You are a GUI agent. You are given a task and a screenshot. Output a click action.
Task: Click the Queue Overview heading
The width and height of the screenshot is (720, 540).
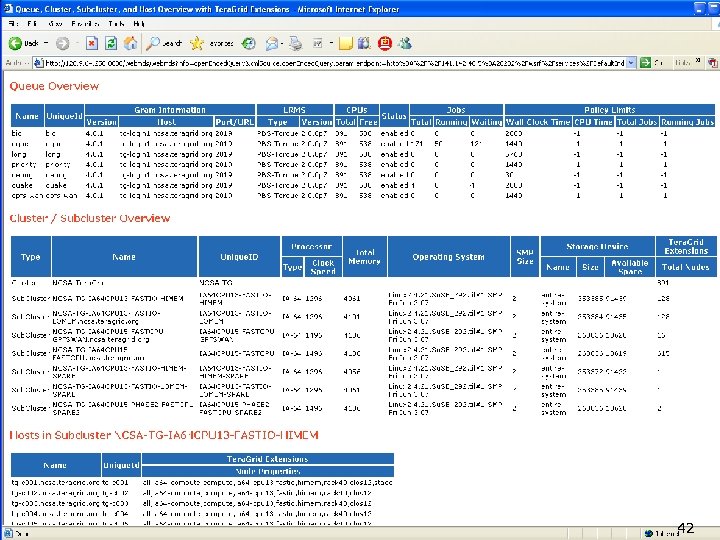tap(54, 86)
